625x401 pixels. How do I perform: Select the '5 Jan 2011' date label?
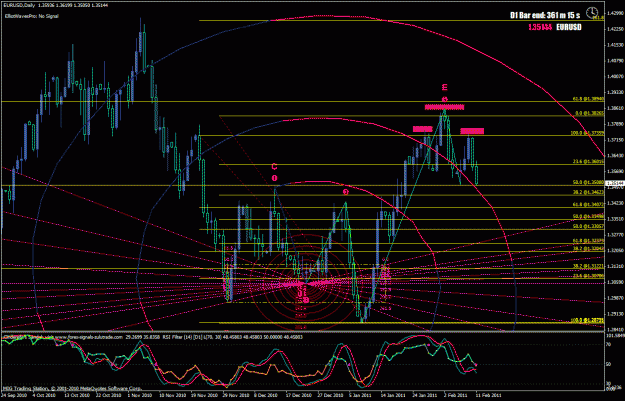(x=361, y=395)
